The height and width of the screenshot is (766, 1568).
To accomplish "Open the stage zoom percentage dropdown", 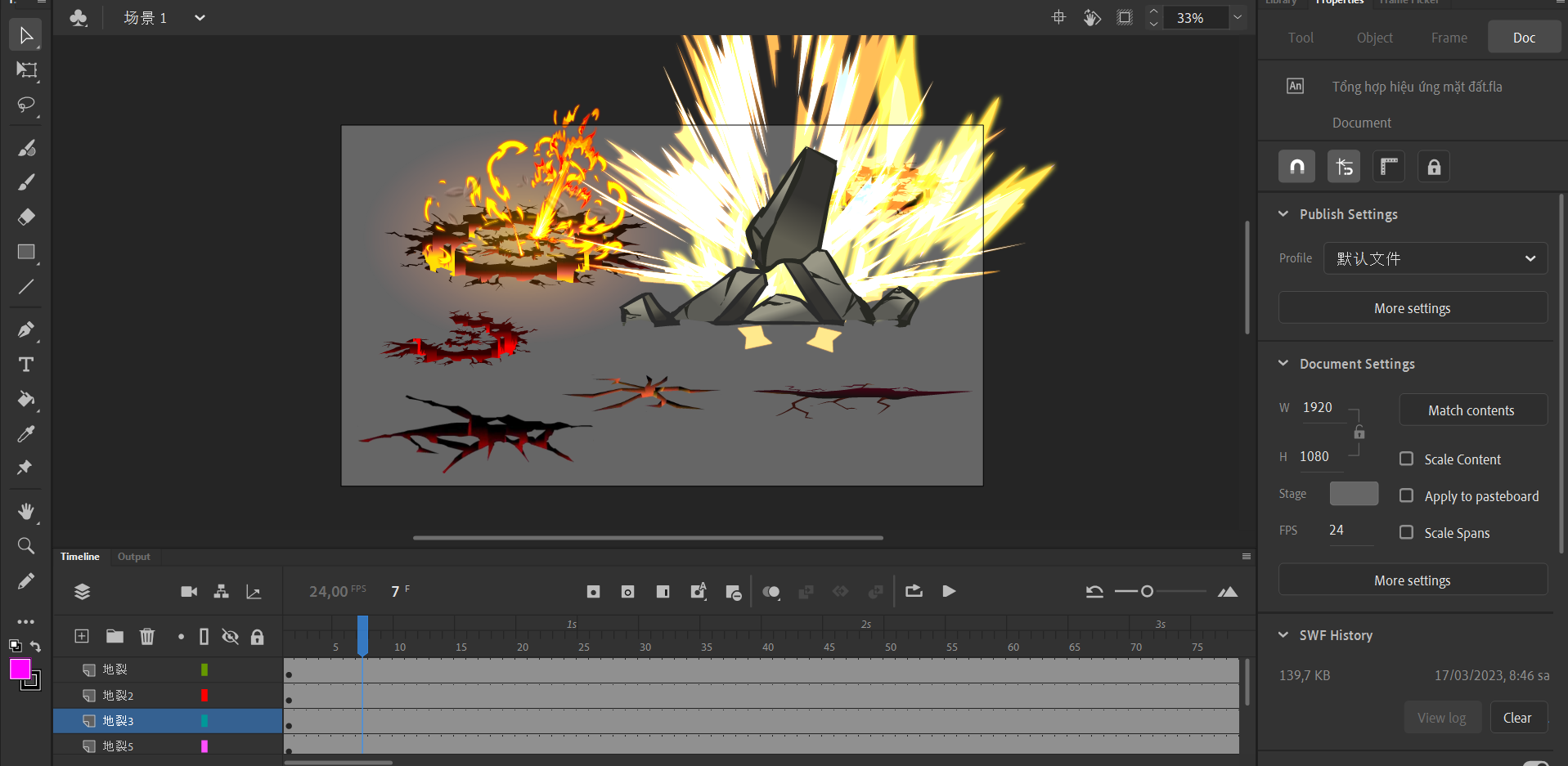I will pos(1238,17).
